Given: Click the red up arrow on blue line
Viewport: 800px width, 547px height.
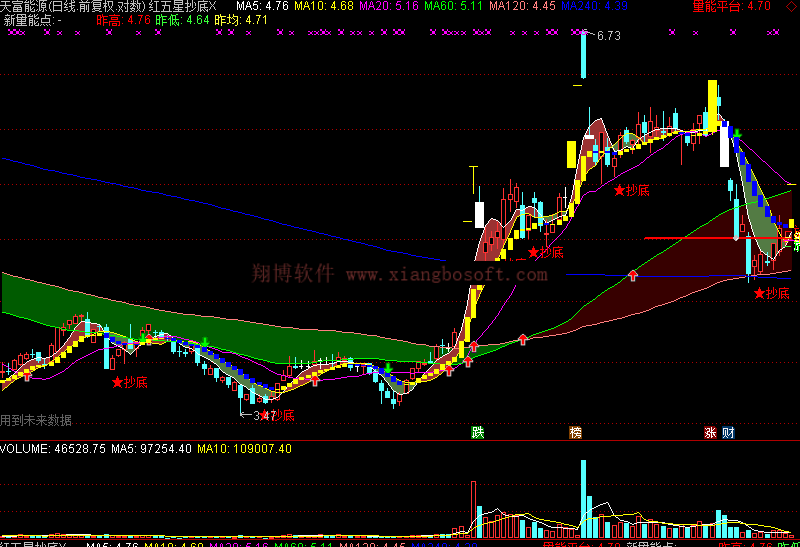Looking at the screenshot, I should (632, 274).
